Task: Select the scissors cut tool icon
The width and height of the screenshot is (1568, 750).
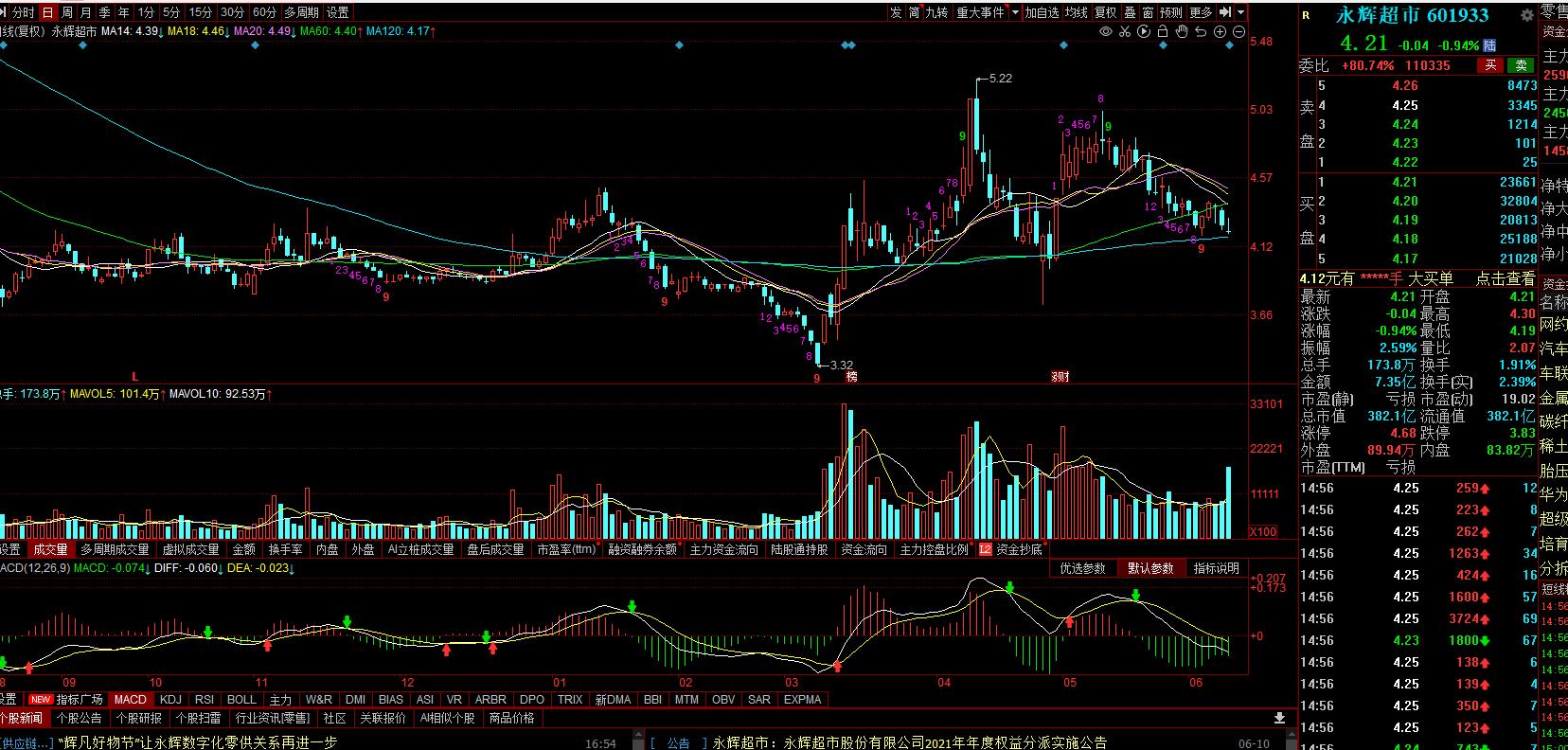Action: click(1125, 31)
